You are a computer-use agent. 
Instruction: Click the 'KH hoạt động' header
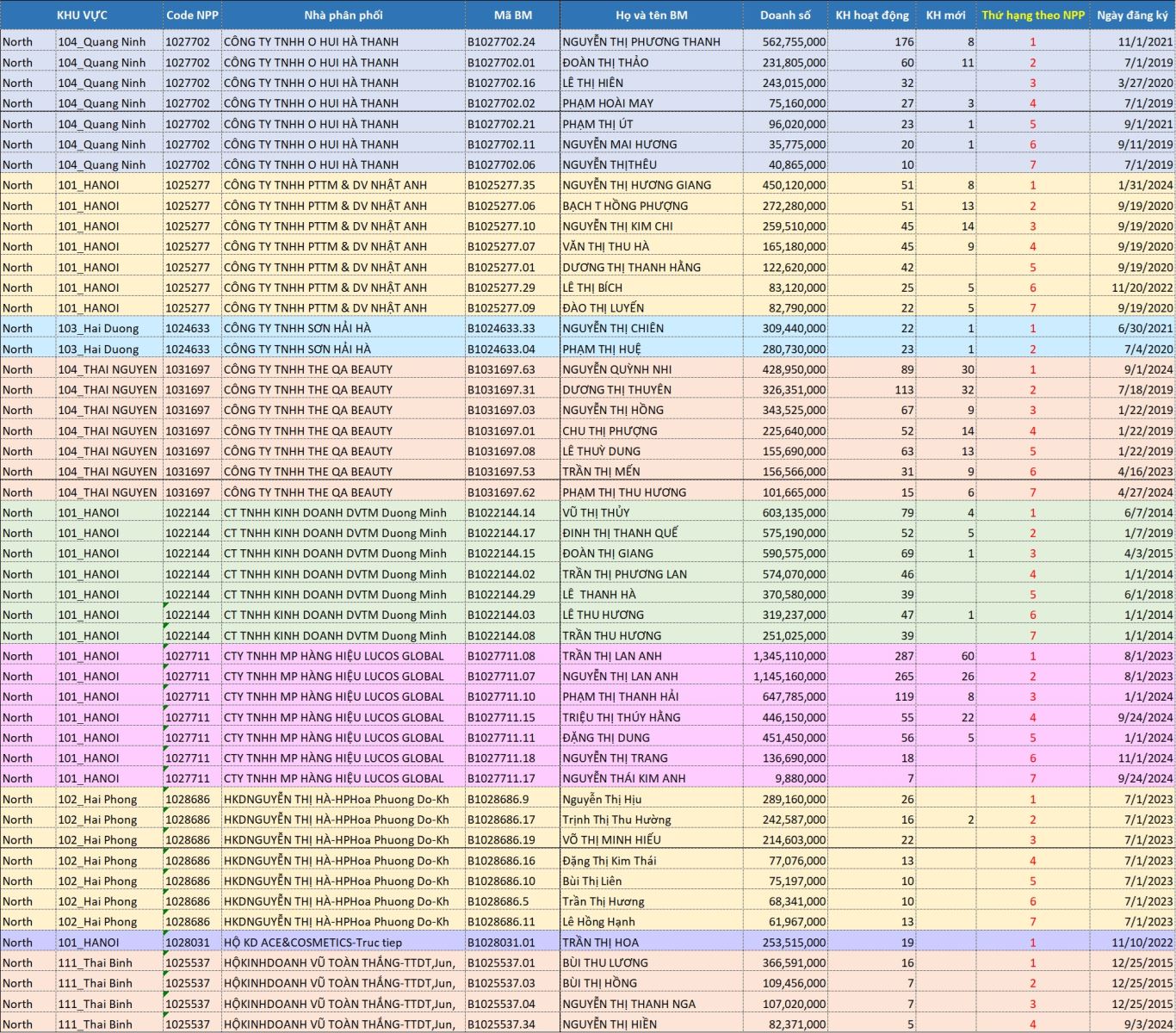tap(872, 15)
